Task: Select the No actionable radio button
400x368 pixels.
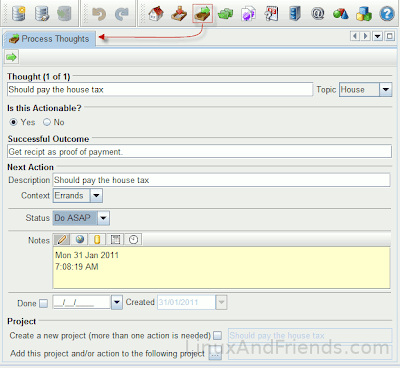Action: [47, 122]
